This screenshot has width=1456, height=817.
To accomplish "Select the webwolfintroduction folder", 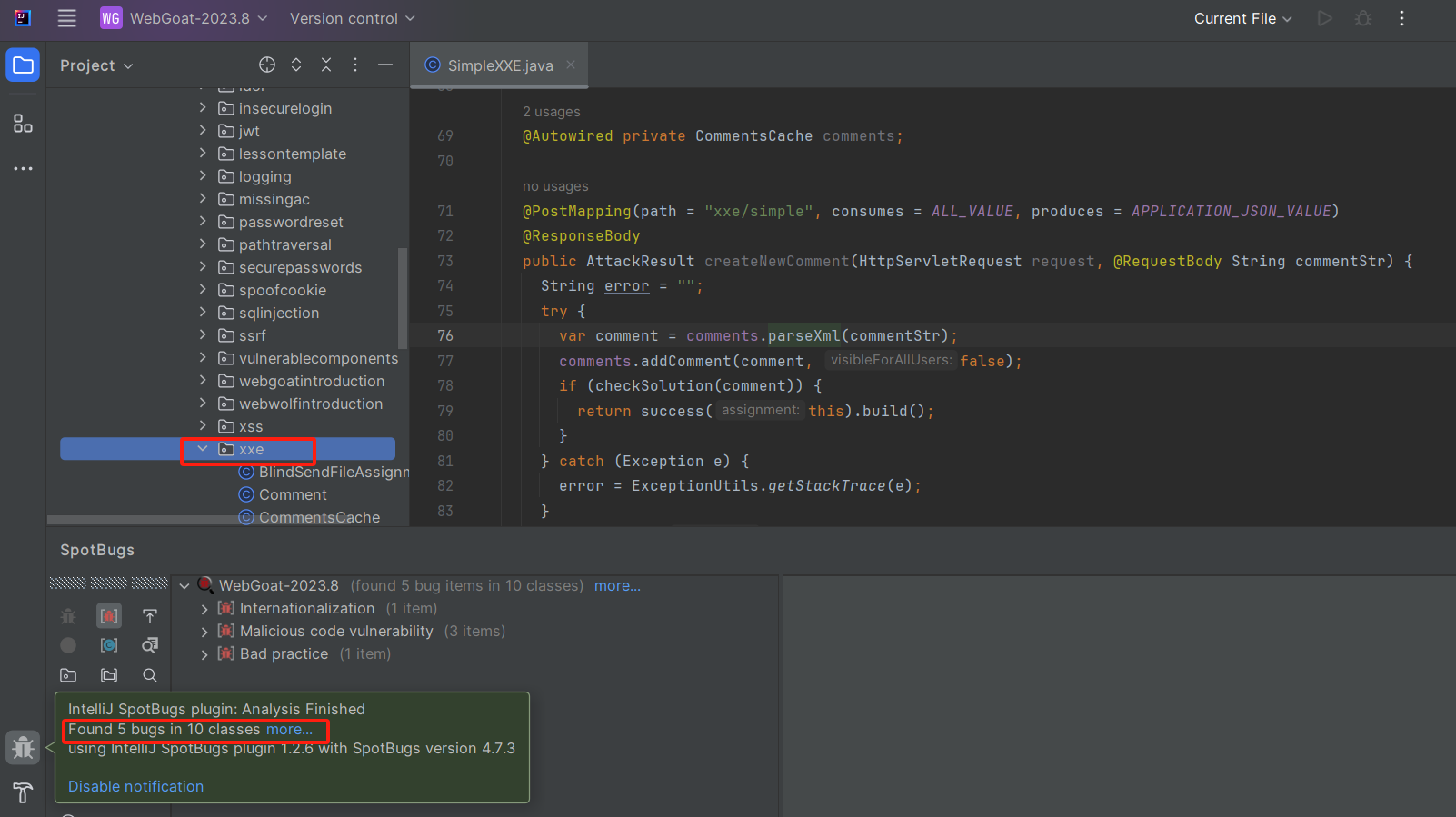I will (301, 404).
